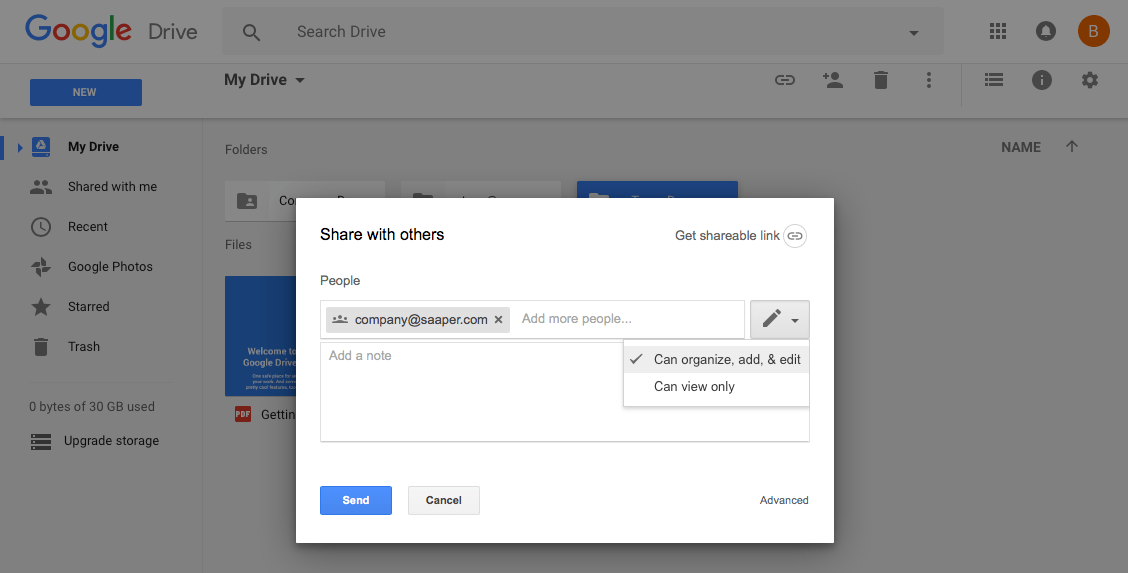Open the notifications bell
1128x573 pixels.
(x=1045, y=31)
